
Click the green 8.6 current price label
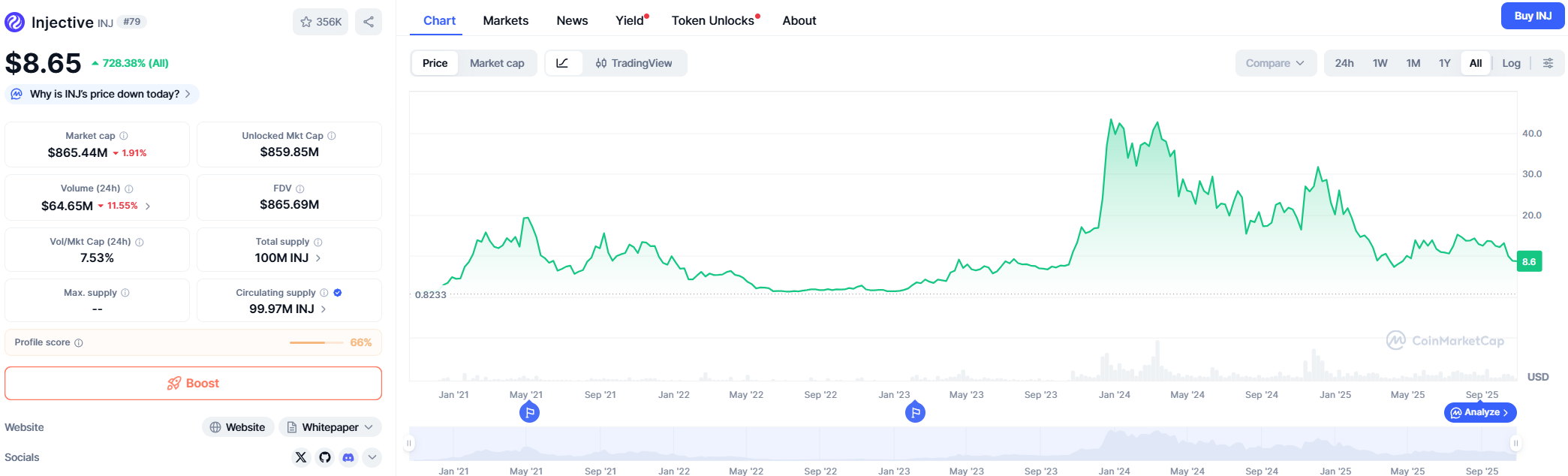(x=1529, y=261)
